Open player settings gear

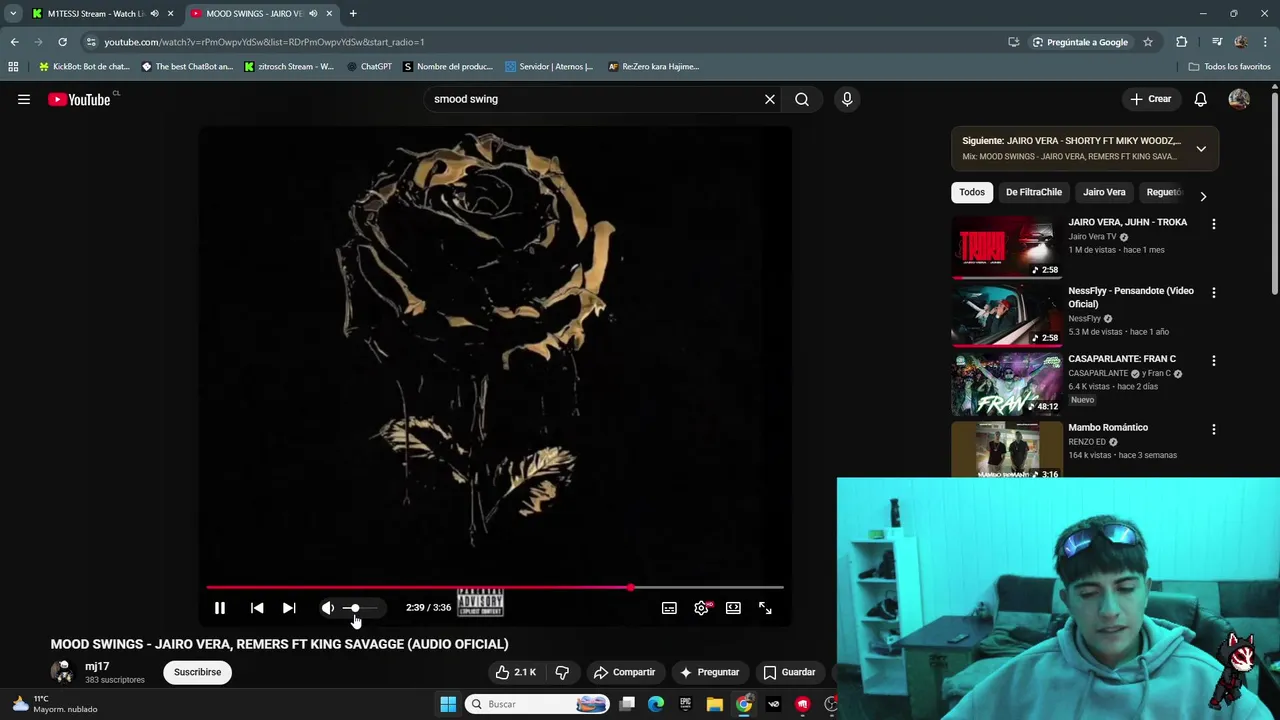click(x=702, y=608)
